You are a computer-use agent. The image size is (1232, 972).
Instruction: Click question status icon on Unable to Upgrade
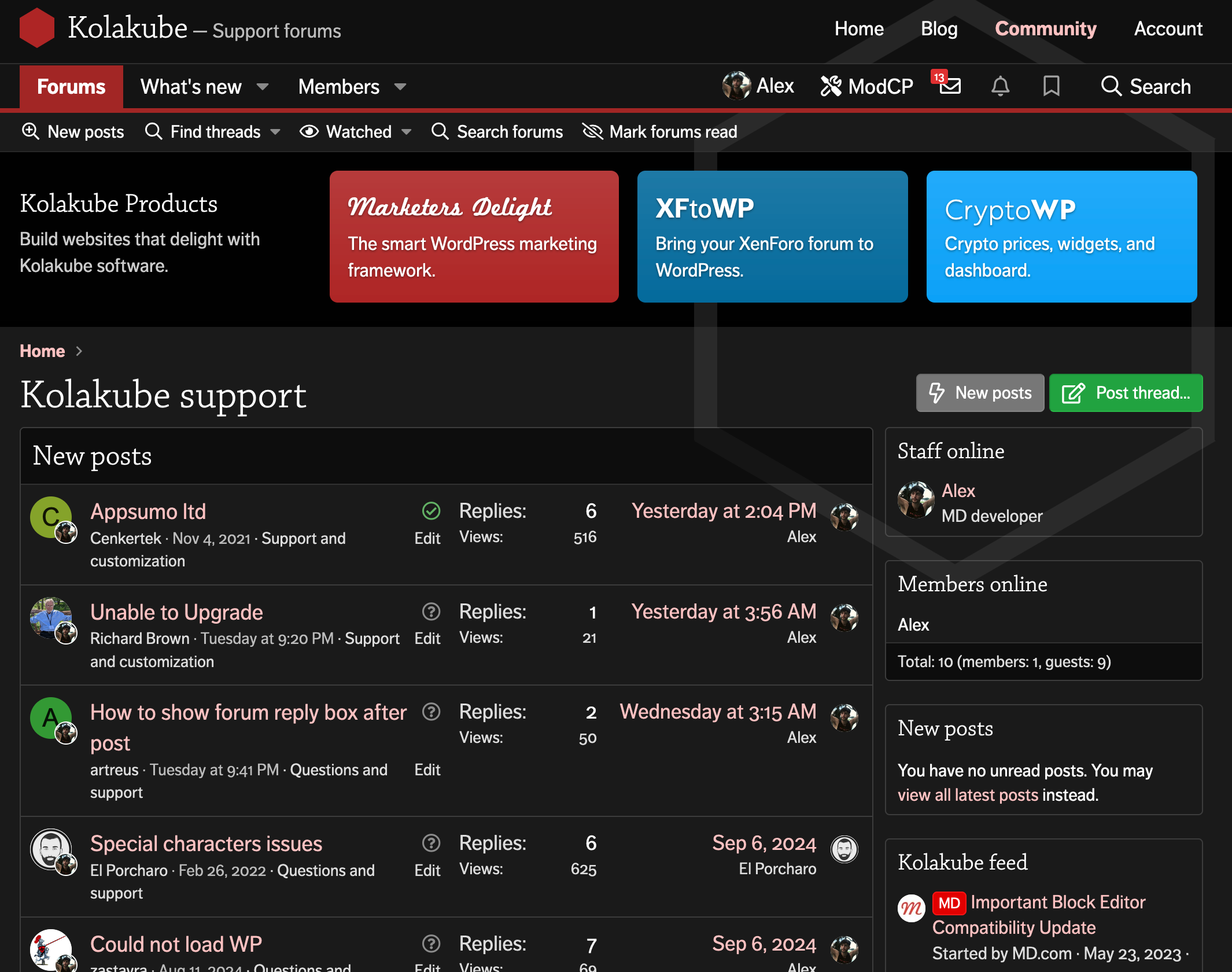tap(431, 612)
